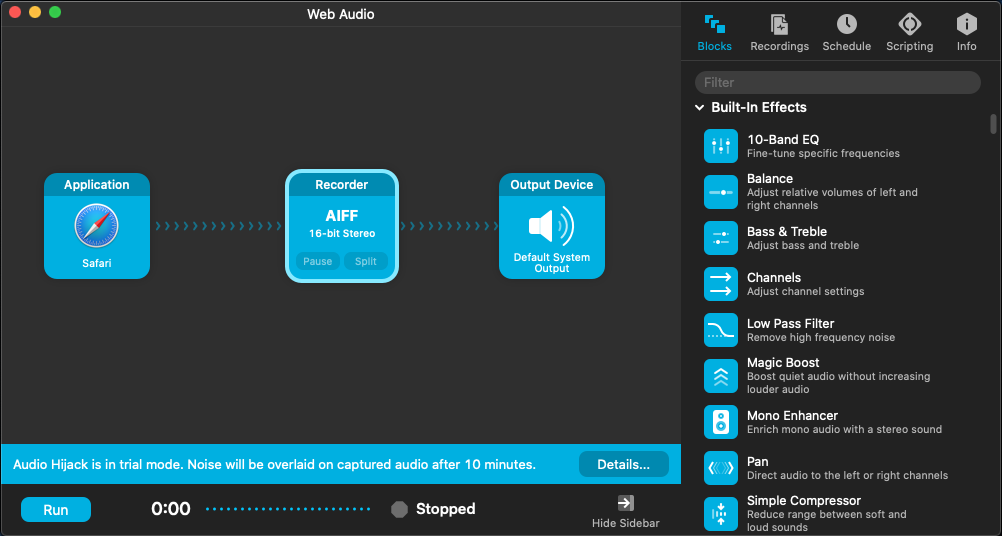The image size is (1002, 536).
Task: Click Pause in the Recorder block
Action: (x=318, y=261)
